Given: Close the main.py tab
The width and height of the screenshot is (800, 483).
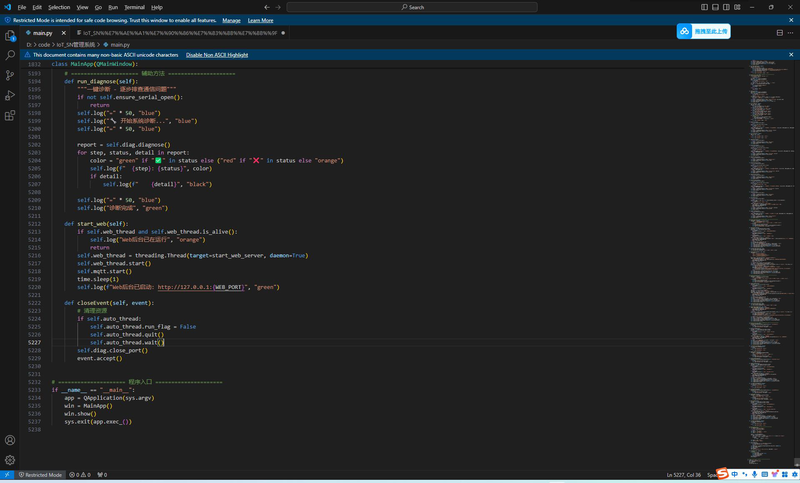Looking at the screenshot, I should [x=64, y=33].
